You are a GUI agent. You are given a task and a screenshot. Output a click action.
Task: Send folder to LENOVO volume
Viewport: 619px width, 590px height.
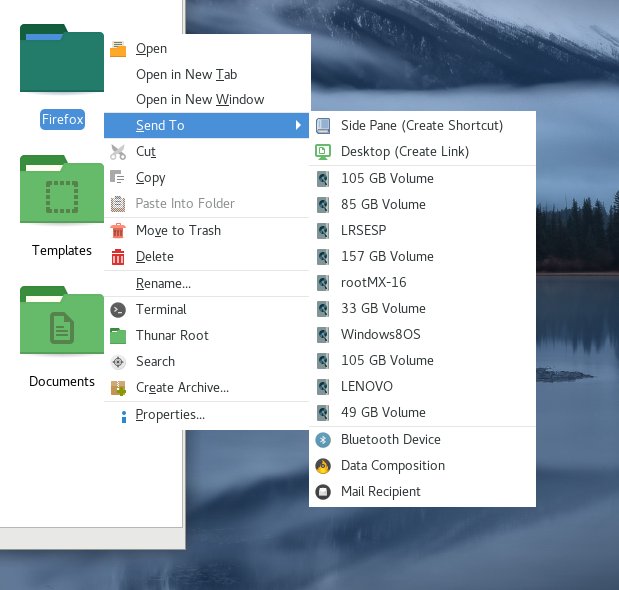pyautogui.click(x=366, y=386)
